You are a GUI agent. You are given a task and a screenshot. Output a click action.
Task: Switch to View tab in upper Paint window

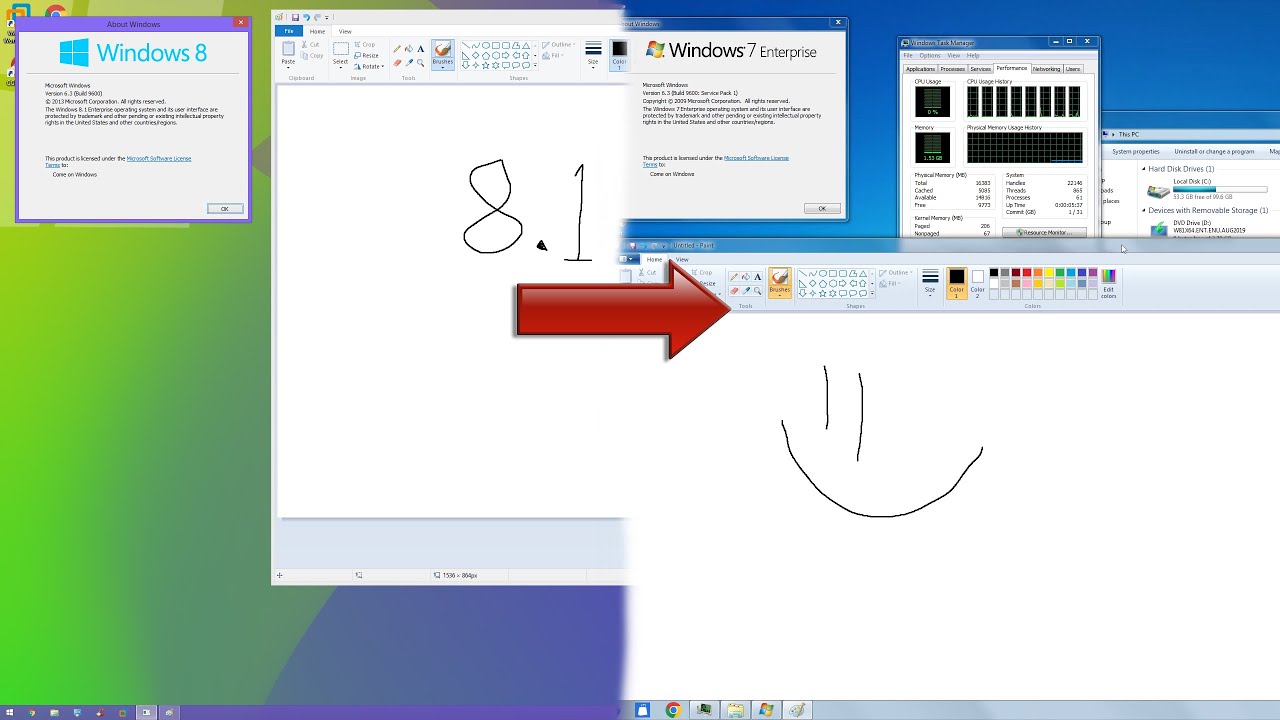click(x=345, y=31)
